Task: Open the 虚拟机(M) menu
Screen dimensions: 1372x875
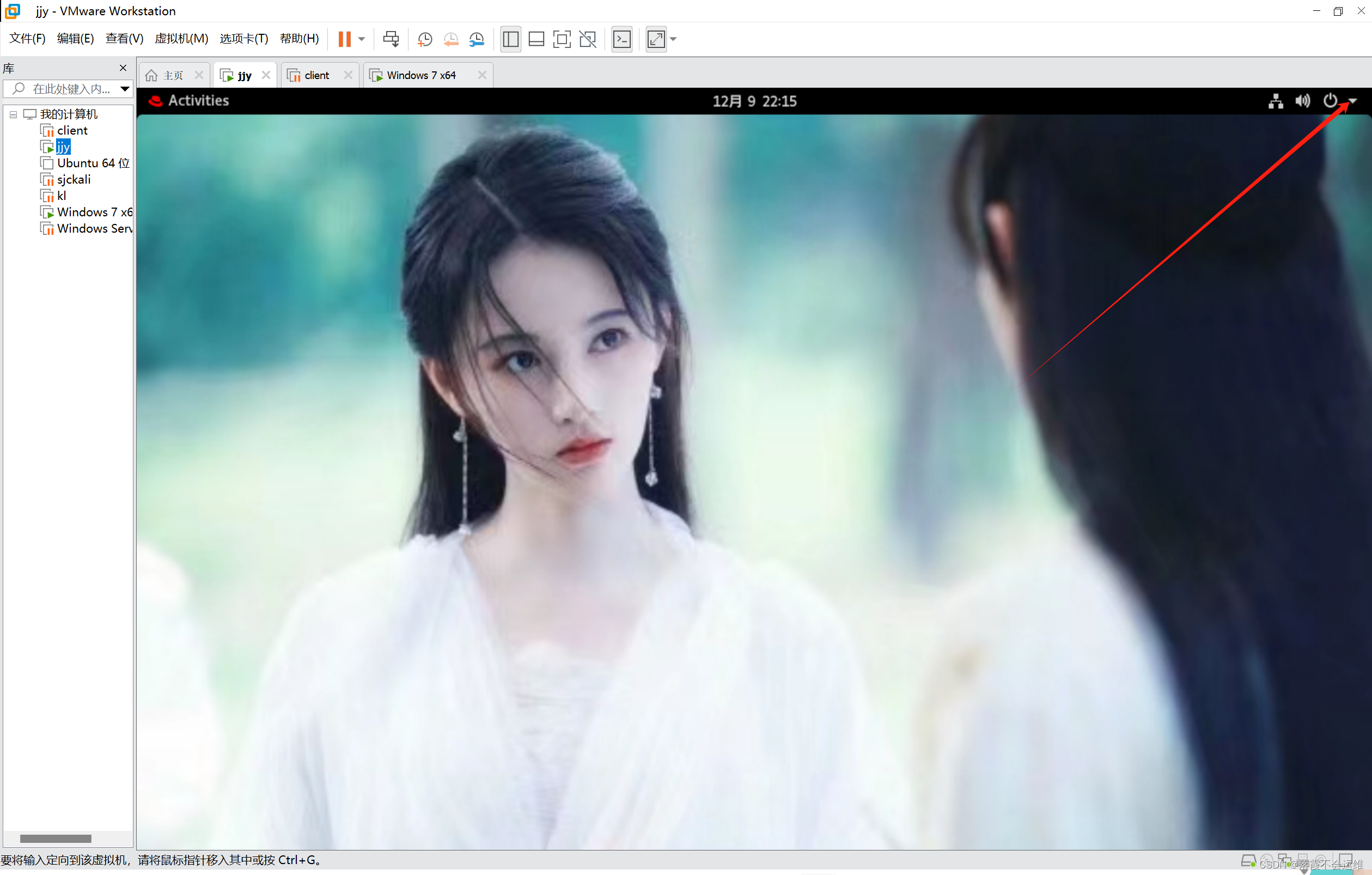Action: (181, 38)
